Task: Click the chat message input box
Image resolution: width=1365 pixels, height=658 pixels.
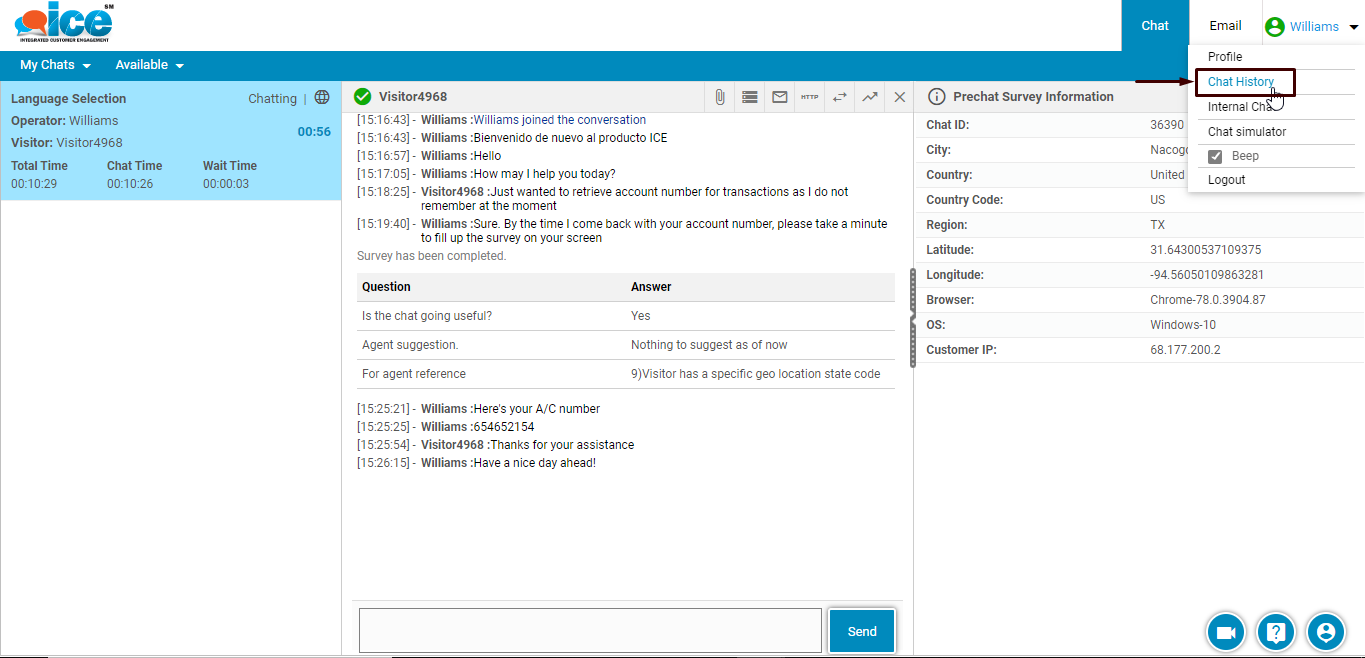Action: click(590, 631)
